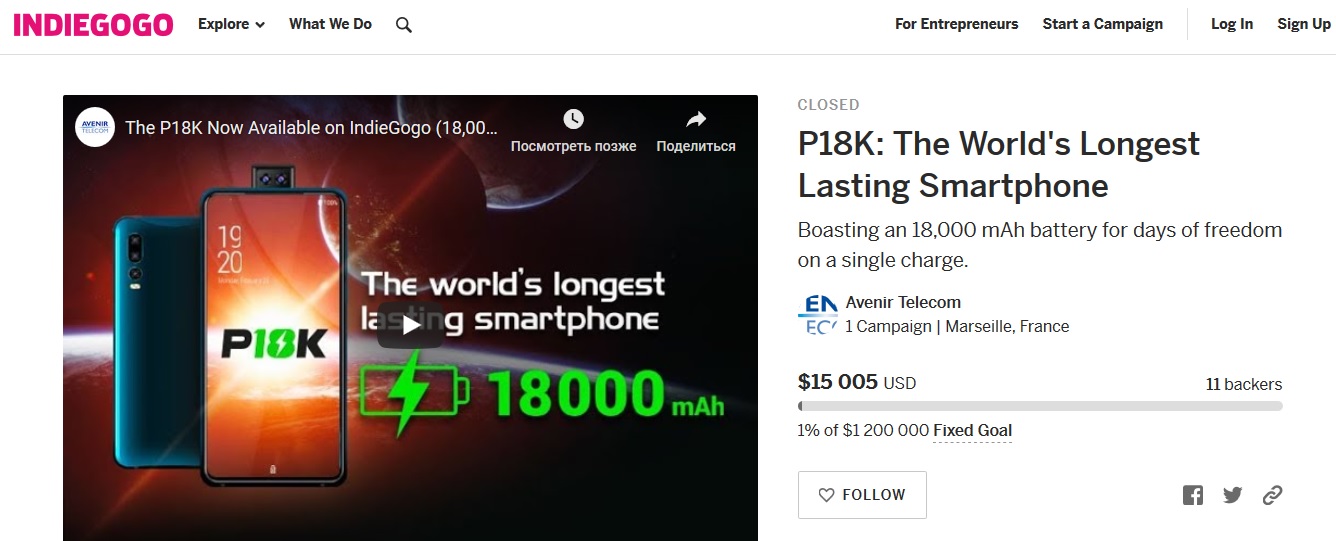Open the video title link
1336x541 pixels.
point(310,128)
